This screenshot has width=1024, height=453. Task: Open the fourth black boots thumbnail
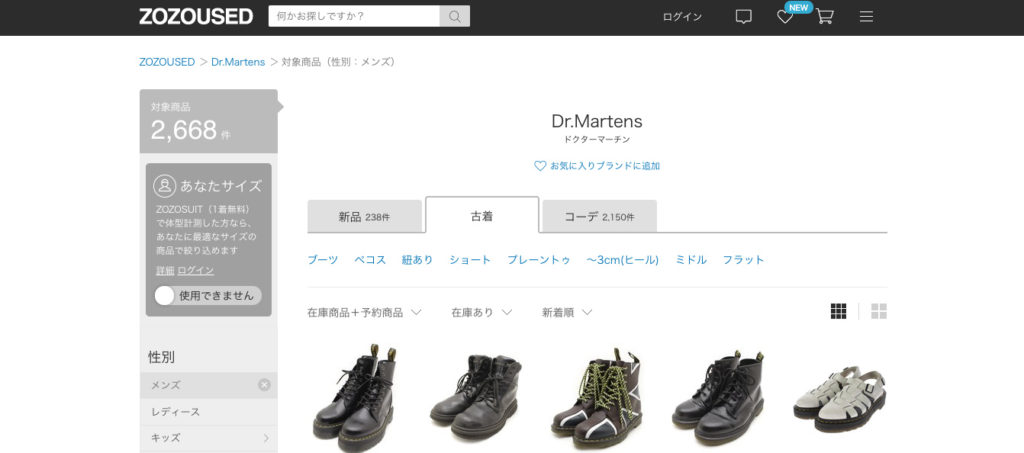pos(718,398)
